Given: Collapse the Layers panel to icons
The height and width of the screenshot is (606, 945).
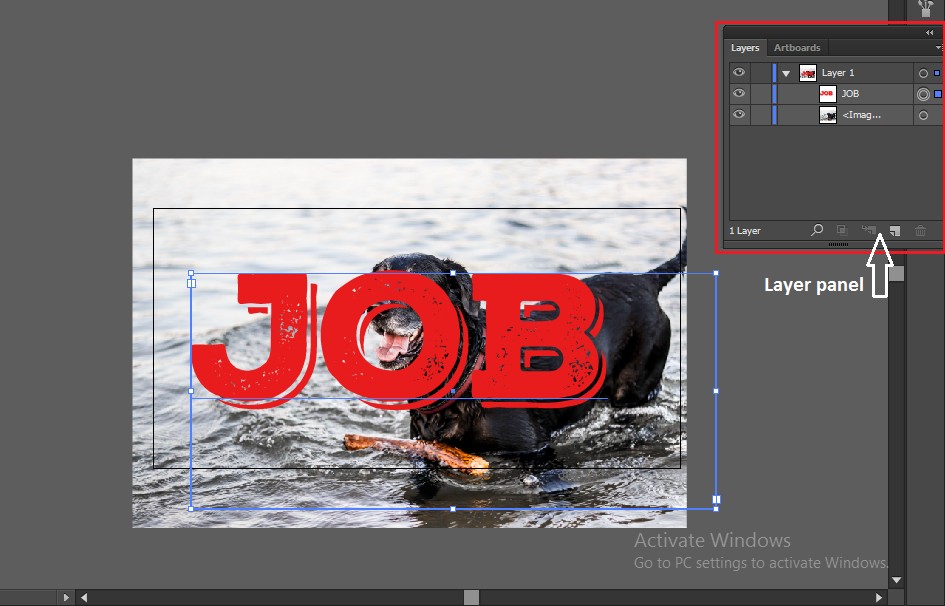Looking at the screenshot, I should click(x=928, y=32).
